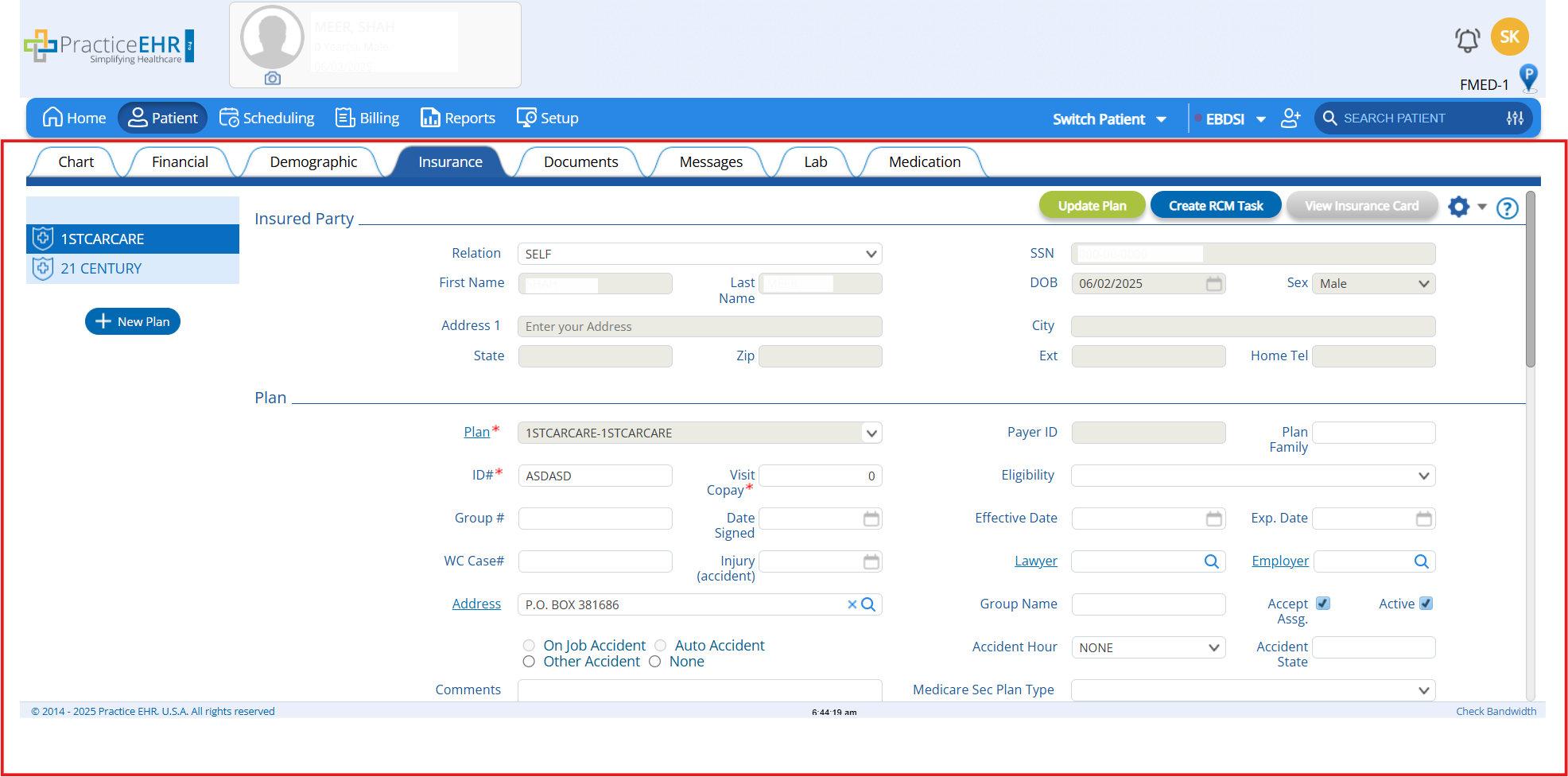Click the camera icon under patient photo
Image resolution: width=1568 pixels, height=777 pixels.
coord(273,78)
